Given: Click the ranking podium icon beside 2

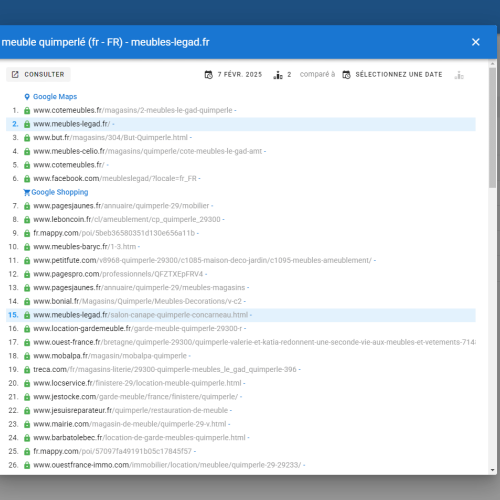Looking at the screenshot, I should [x=278, y=75].
